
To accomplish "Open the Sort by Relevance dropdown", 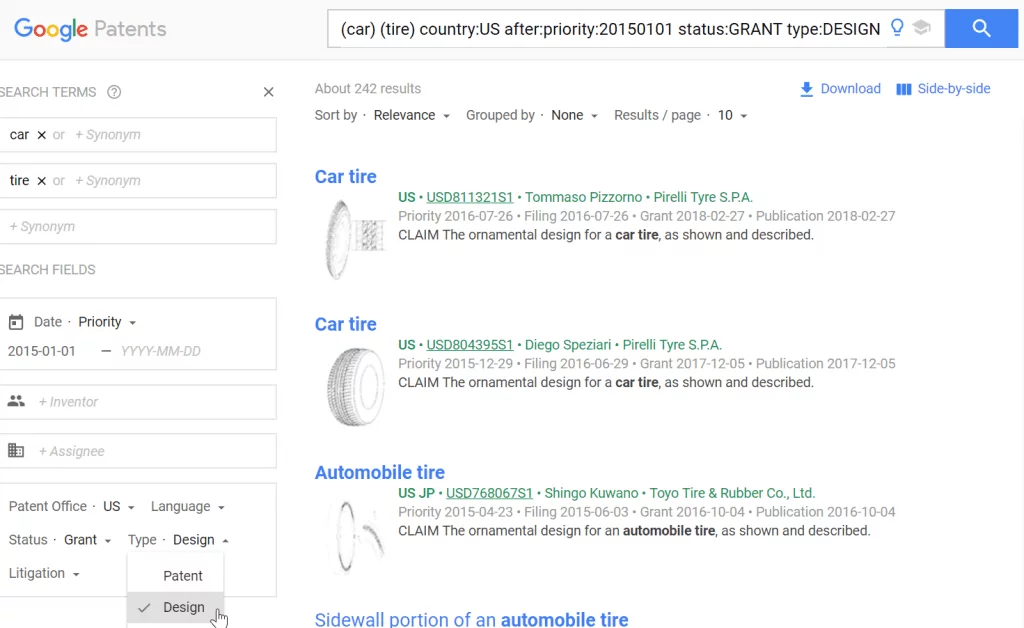I will (411, 116).
